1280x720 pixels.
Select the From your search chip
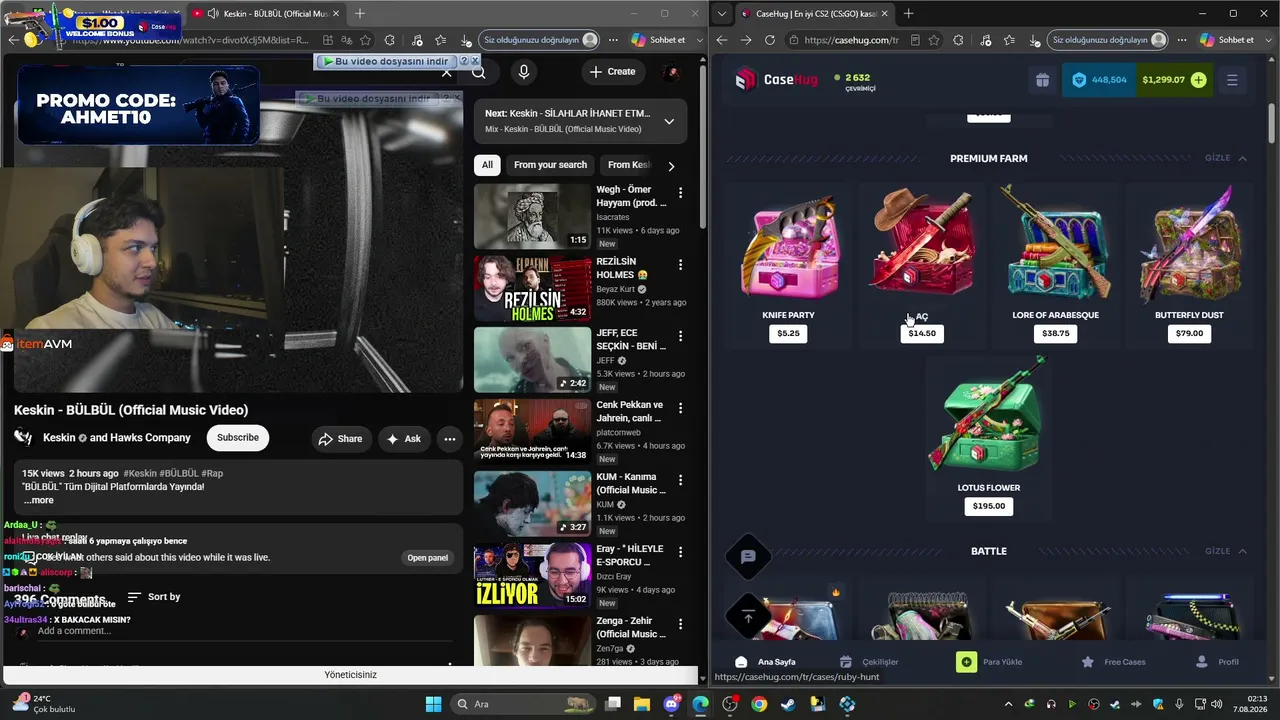tap(550, 165)
